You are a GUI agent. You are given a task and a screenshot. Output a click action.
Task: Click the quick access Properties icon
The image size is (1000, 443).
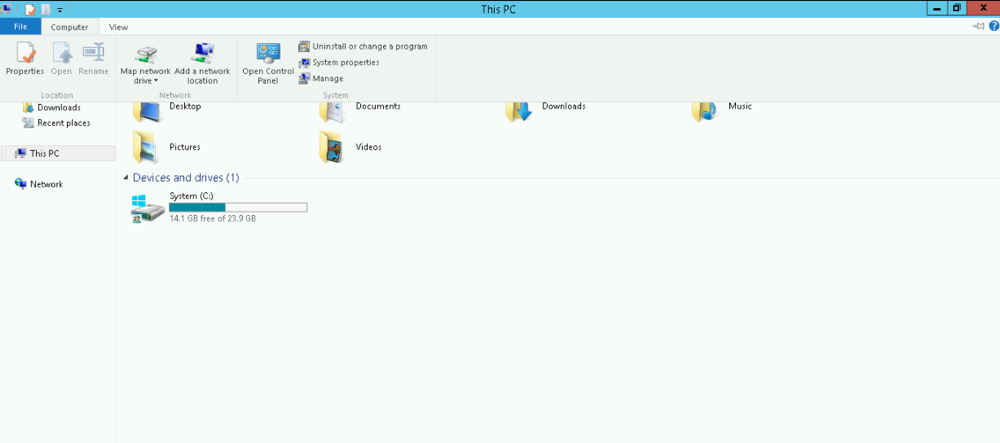[29, 9]
